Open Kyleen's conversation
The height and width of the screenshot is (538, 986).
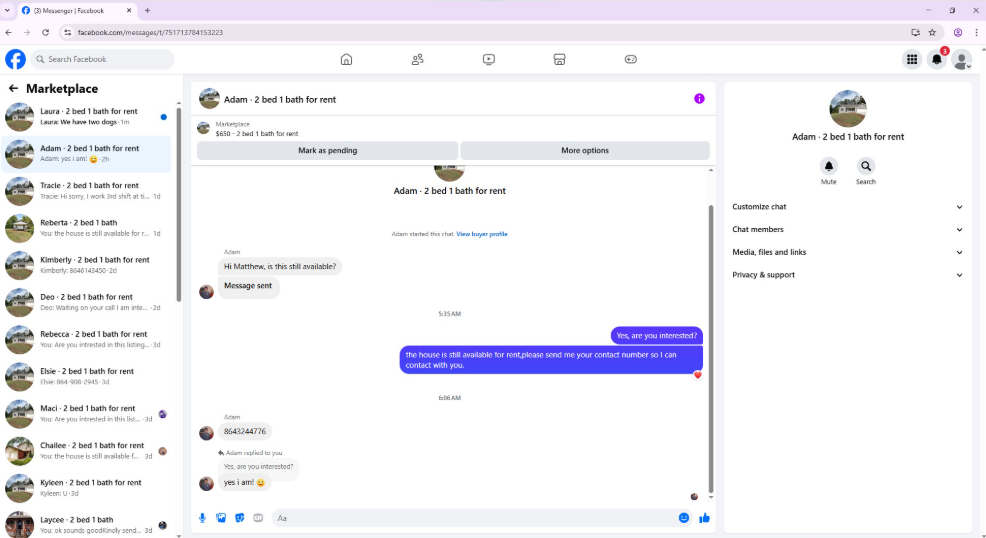click(86, 488)
